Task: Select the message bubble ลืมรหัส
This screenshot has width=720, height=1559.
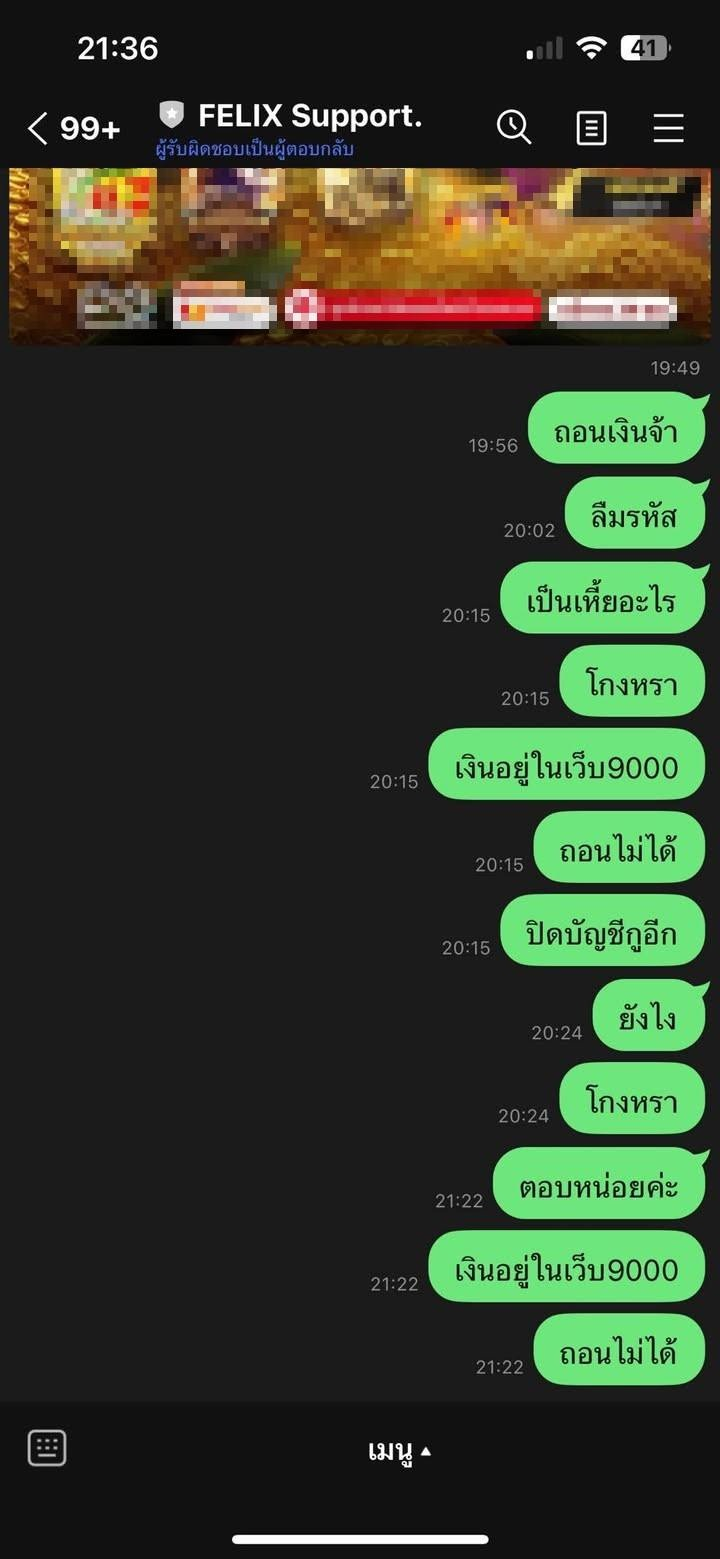Action: [x=635, y=513]
